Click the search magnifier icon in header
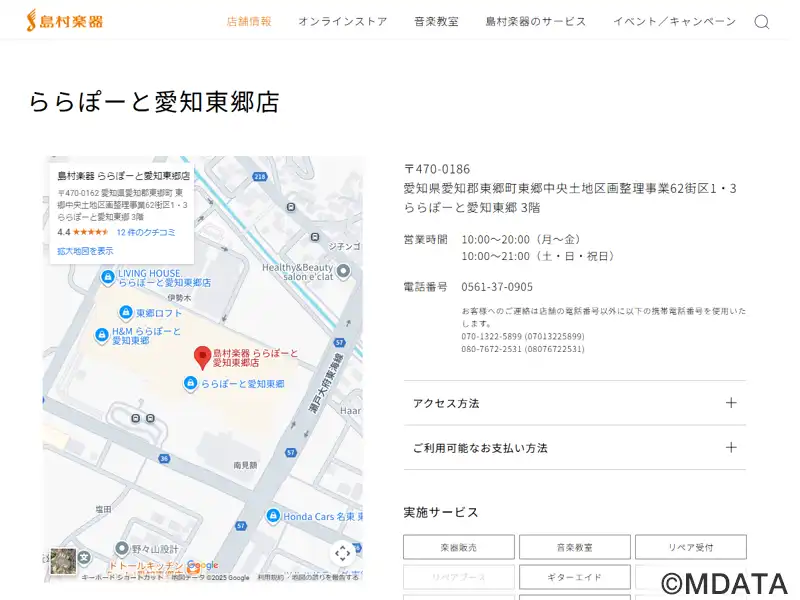Screen dimensions: 800x600 click(x=761, y=22)
